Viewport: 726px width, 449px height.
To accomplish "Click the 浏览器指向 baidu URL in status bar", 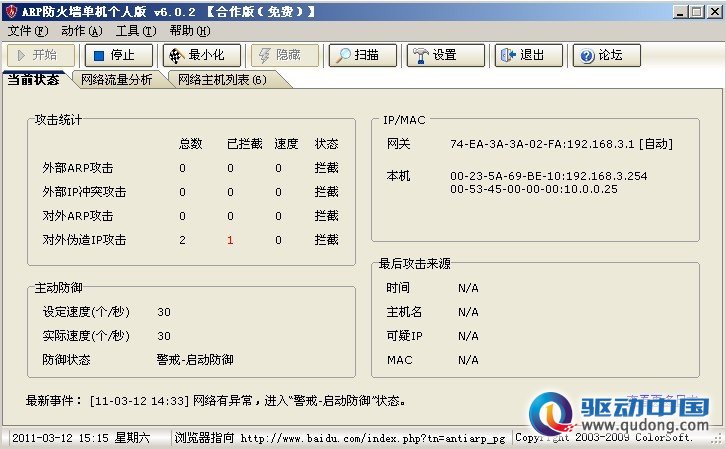I will (x=340, y=438).
